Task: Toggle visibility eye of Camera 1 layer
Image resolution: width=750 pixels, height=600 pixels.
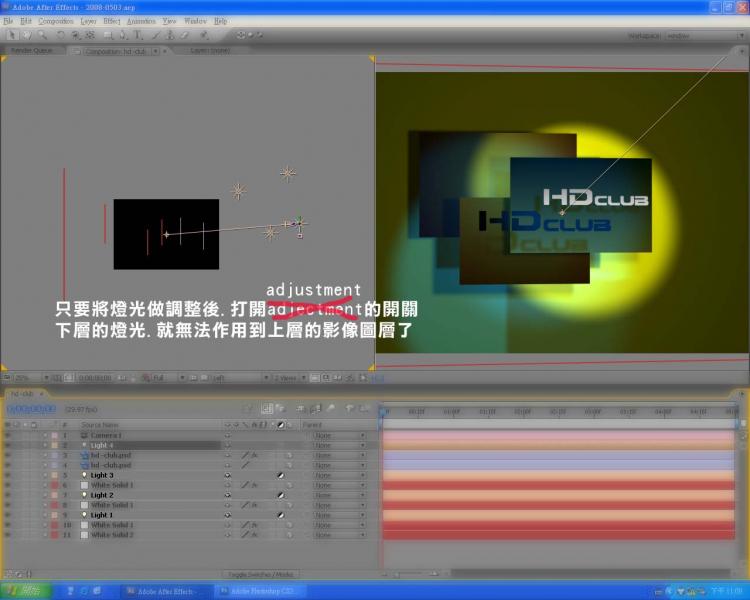Action: (x=8, y=436)
